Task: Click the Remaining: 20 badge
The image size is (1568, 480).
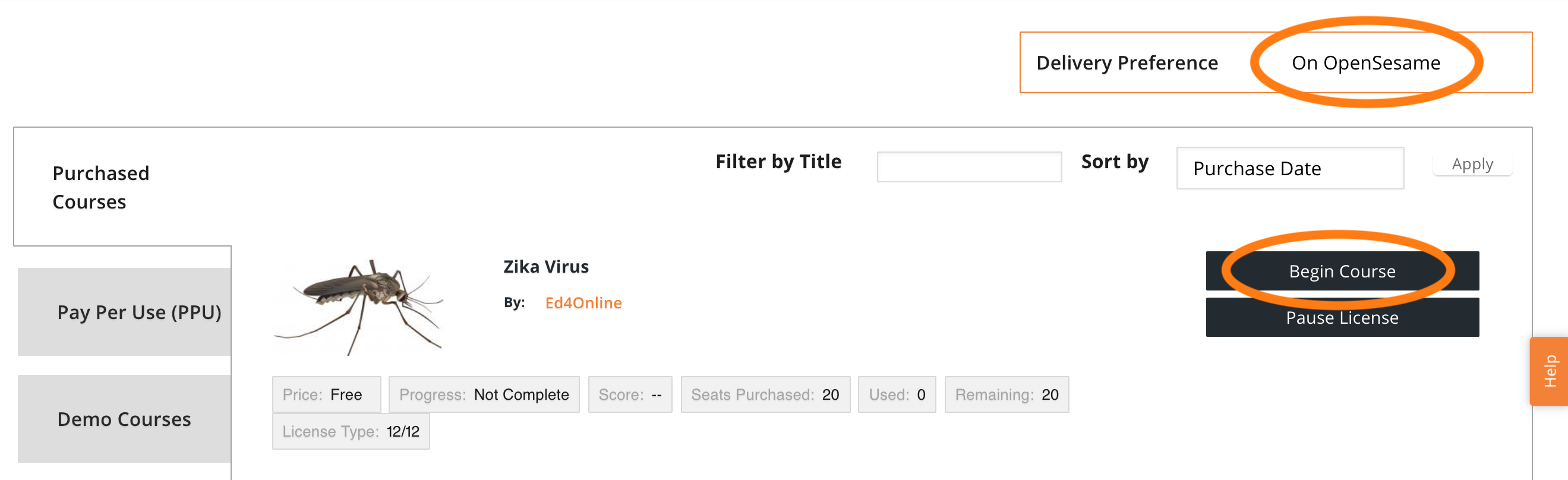Action: point(1006,394)
